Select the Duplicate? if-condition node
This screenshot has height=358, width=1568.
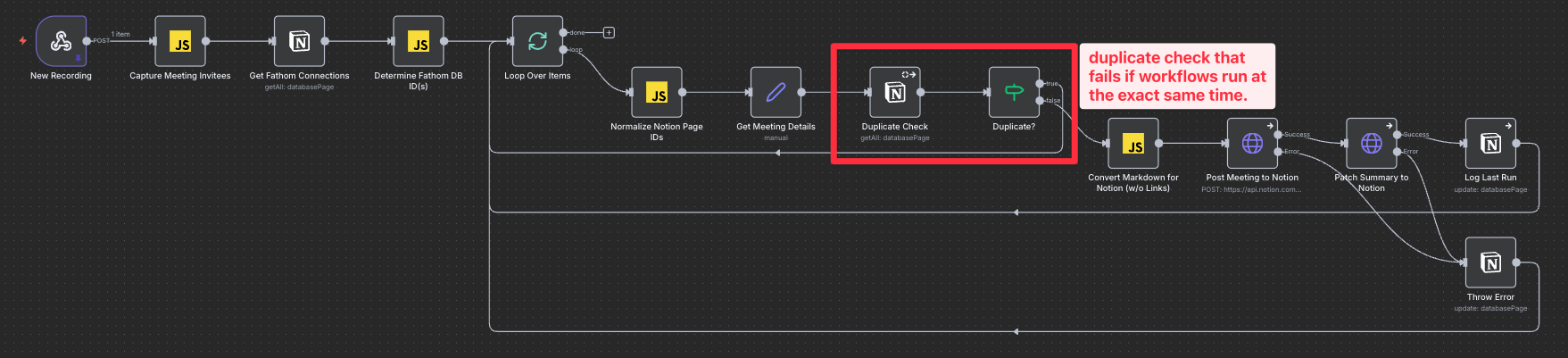tap(1014, 92)
